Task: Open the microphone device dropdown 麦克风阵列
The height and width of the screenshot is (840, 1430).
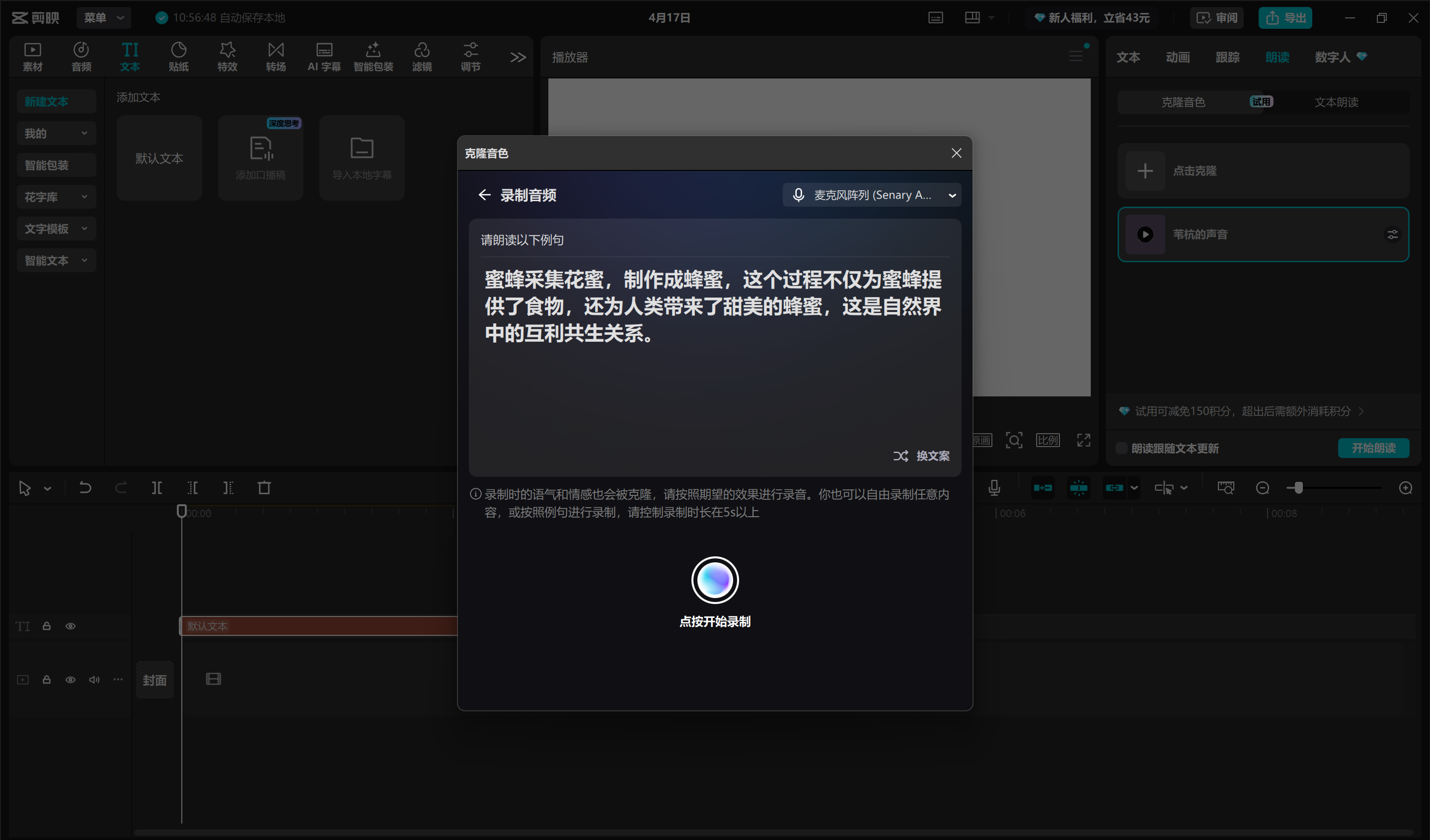Action: tap(872, 195)
